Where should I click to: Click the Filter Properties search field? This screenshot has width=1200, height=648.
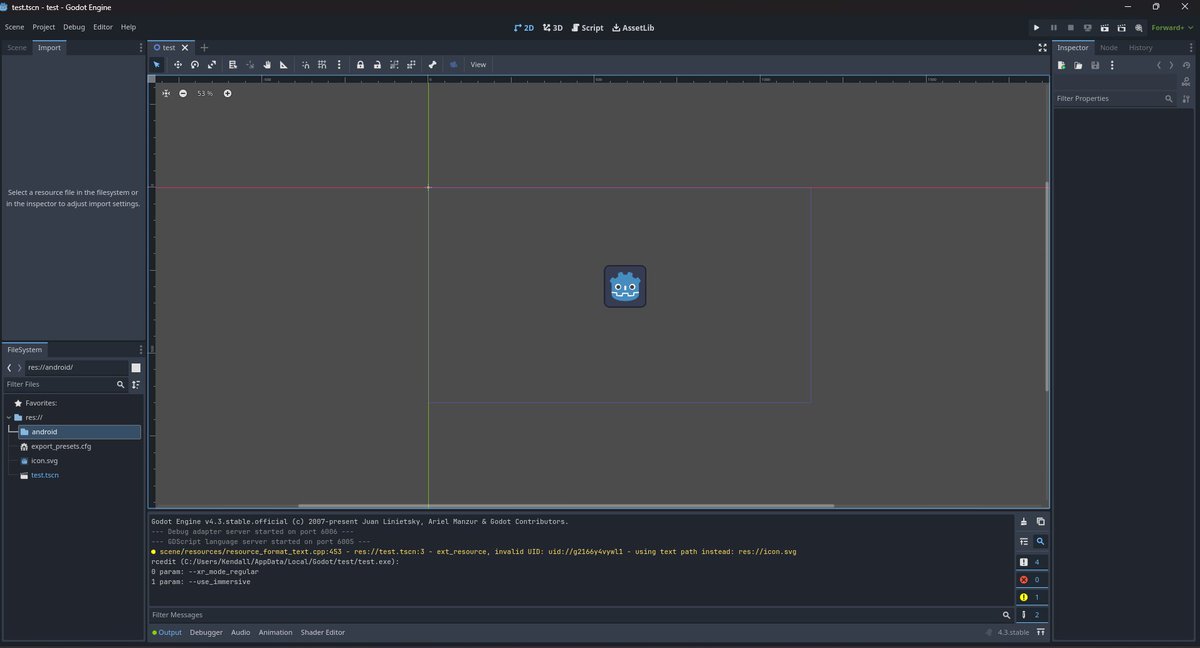(1115, 99)
